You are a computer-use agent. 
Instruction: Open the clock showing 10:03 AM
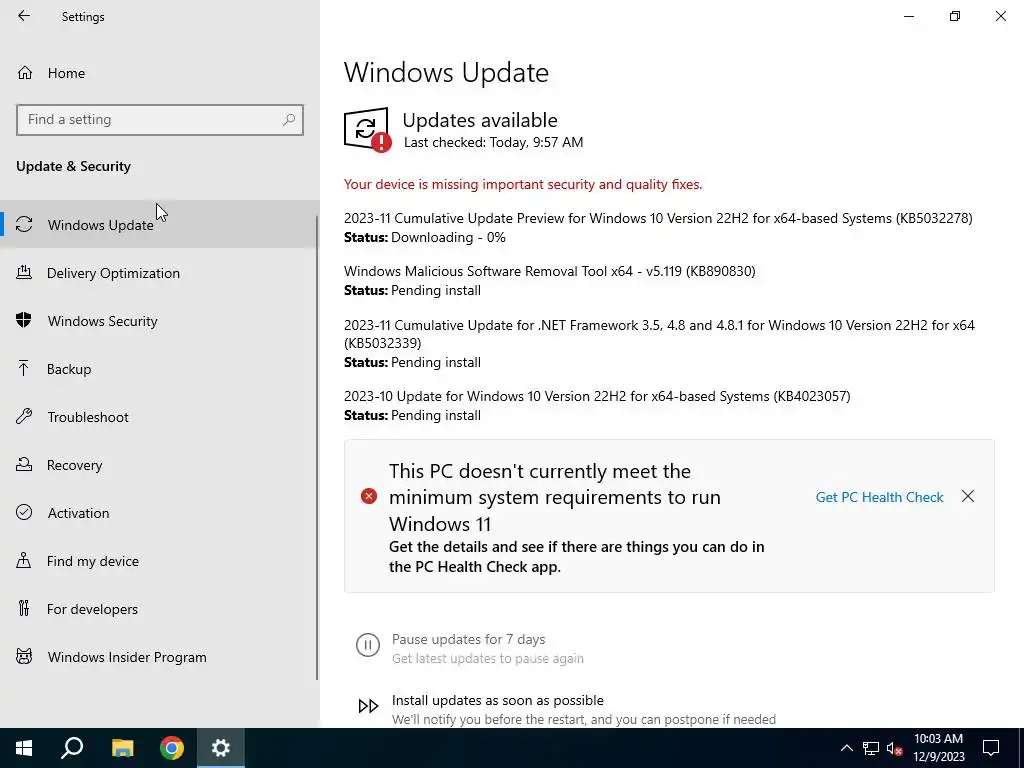(x=938, y=748)
